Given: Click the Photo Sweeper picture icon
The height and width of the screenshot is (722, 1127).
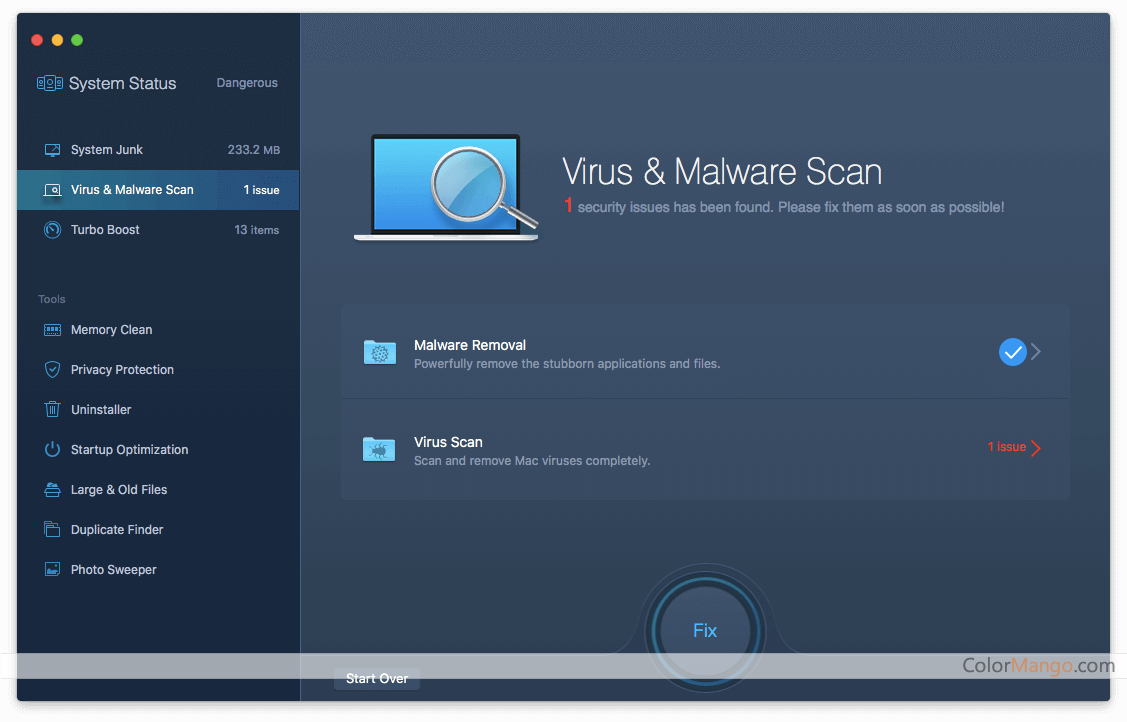Looking at the screenshot, I should [52, 570].
